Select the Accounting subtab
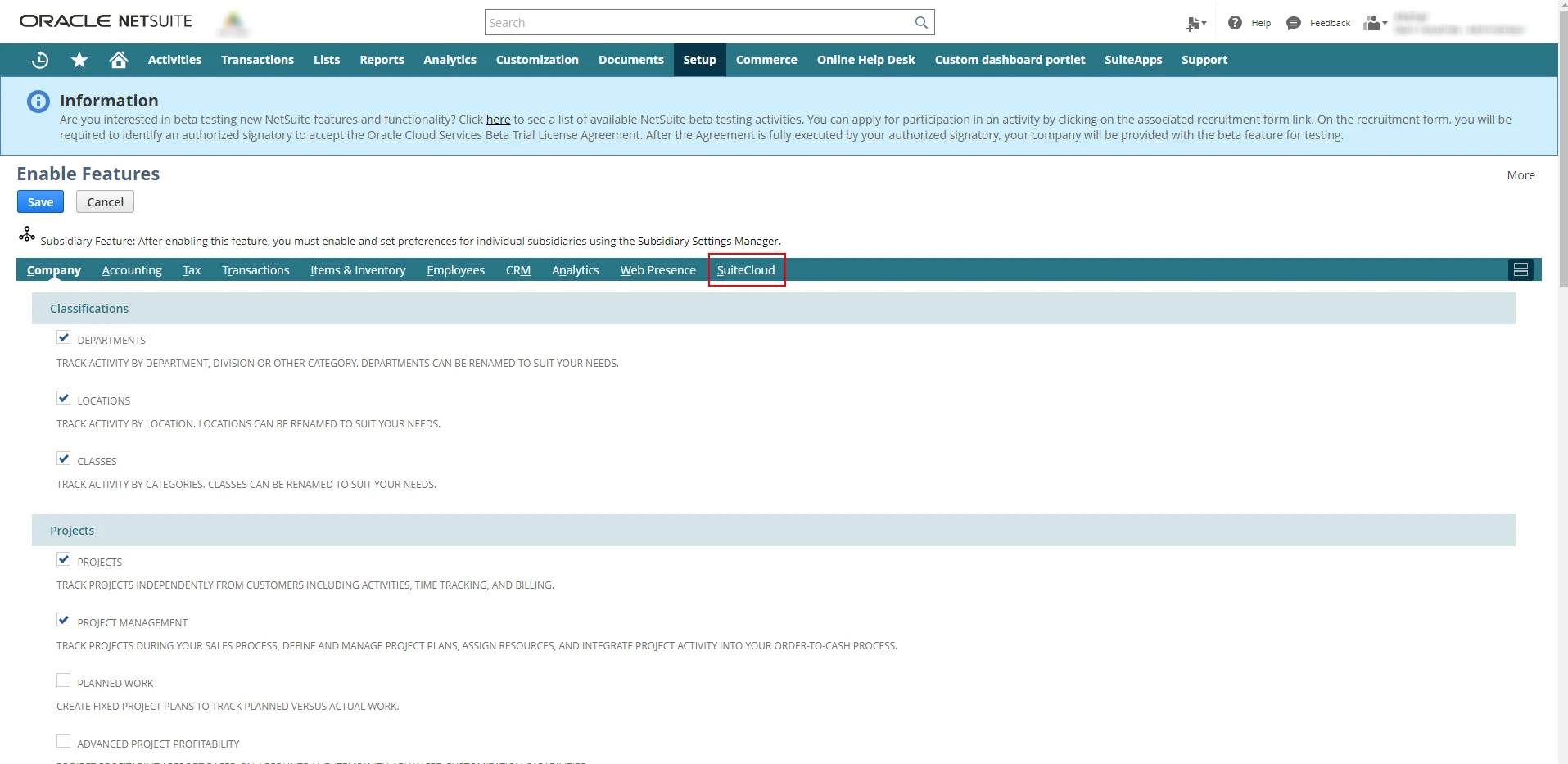The image size is (1568, 764). [x=132, y=270]
